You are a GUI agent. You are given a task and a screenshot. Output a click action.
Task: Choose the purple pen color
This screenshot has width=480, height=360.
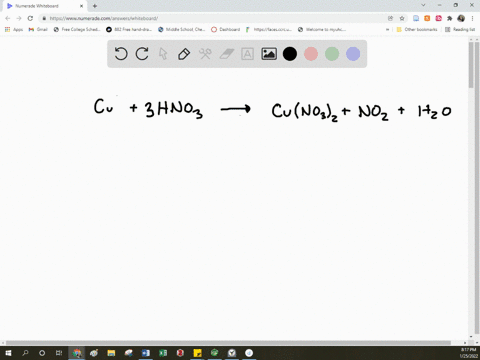[353, 54]
